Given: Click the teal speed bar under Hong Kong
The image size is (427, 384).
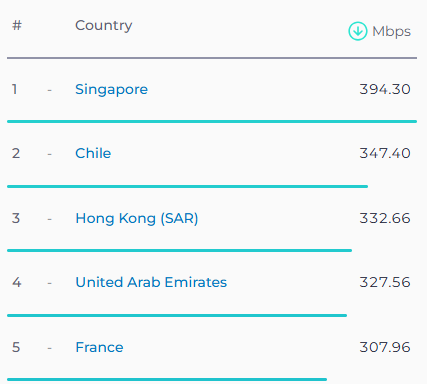Looking at the screenshot, I should [179, 250].
